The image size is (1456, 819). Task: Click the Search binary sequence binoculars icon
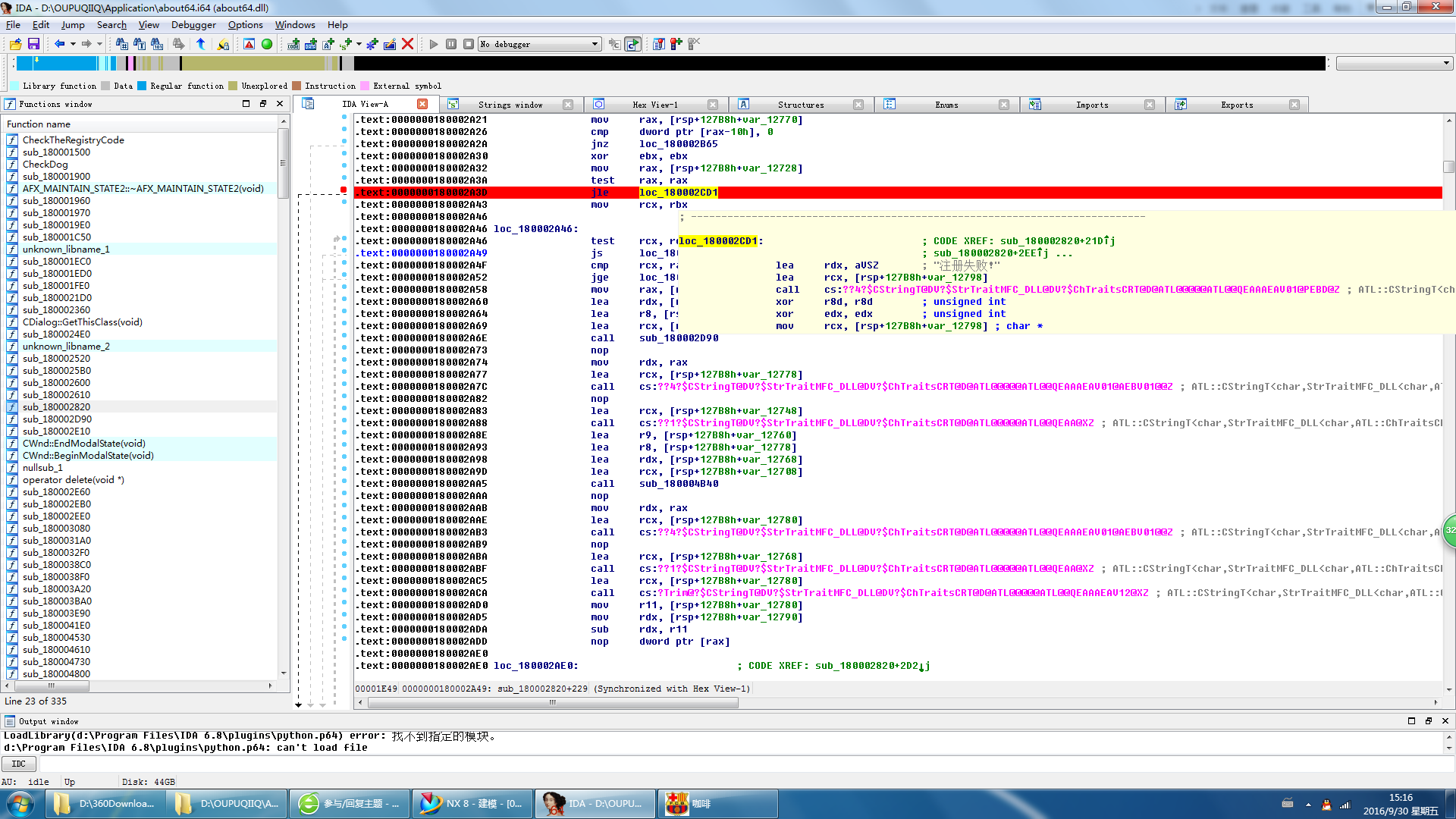coord(157,44)
